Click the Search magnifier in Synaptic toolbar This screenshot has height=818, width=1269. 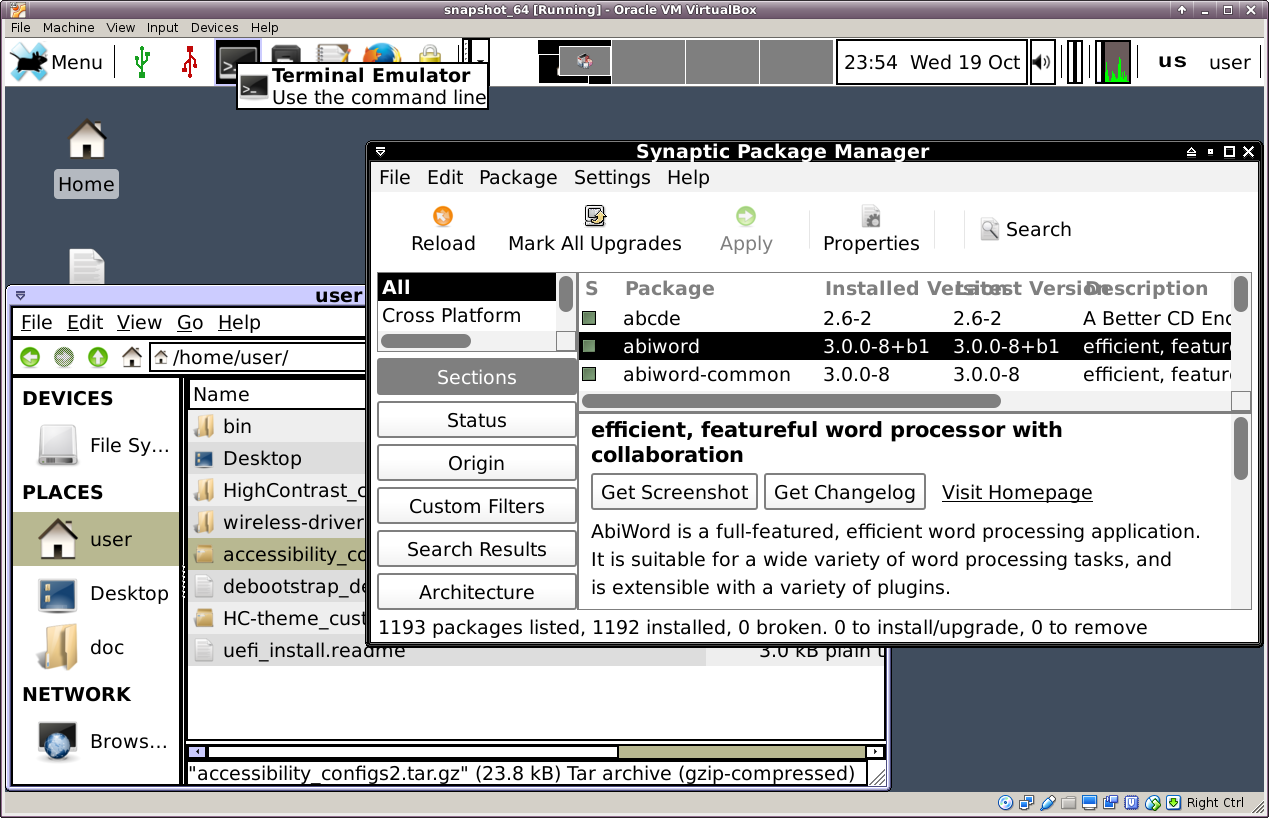click(x=990, y=230)
